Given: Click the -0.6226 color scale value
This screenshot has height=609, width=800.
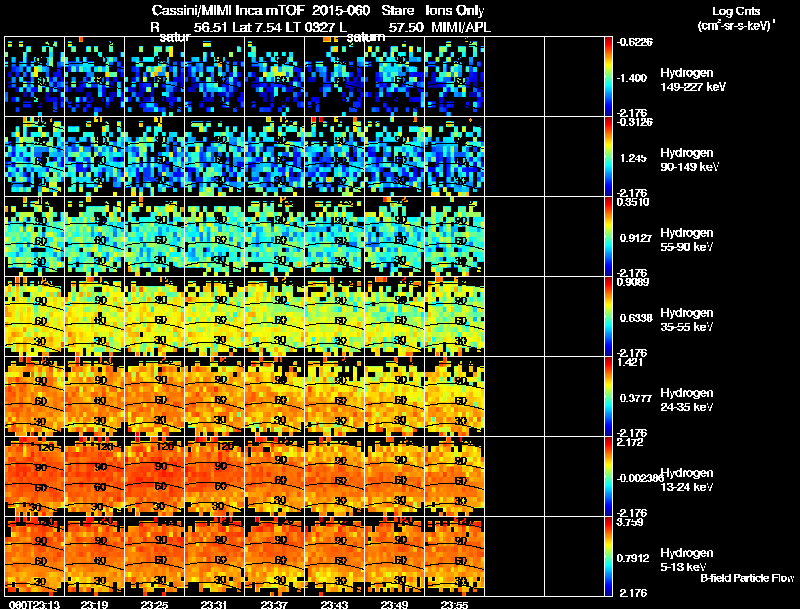Looking at the screenshot, I should tap(634, 42).
